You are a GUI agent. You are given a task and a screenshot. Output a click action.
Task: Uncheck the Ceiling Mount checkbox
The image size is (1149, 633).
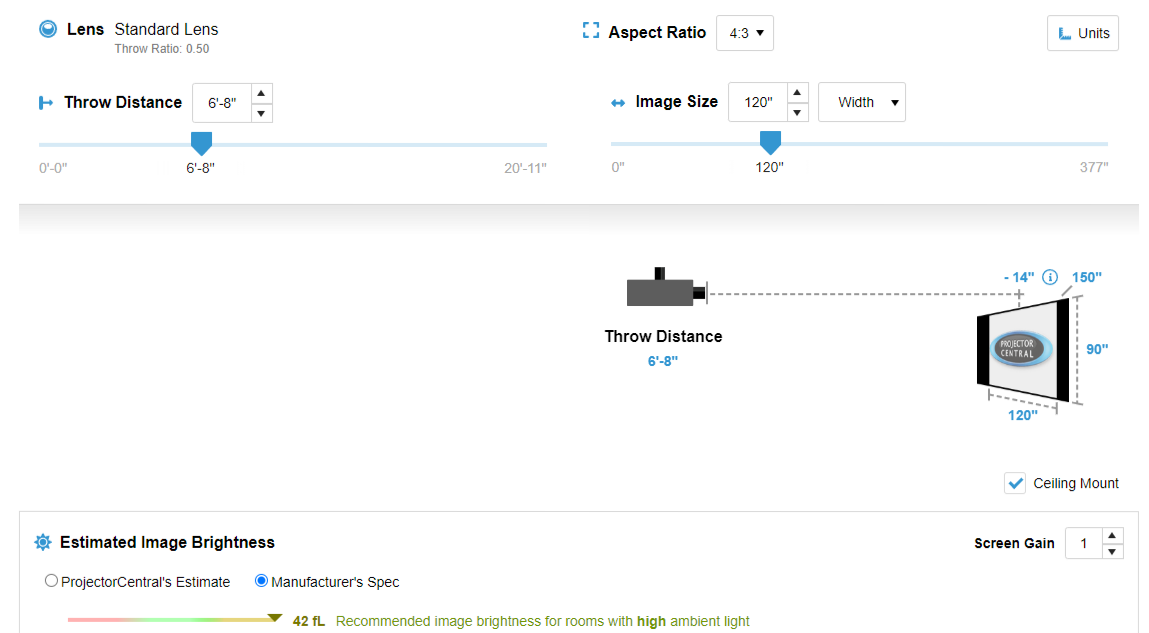[1015, 484]
